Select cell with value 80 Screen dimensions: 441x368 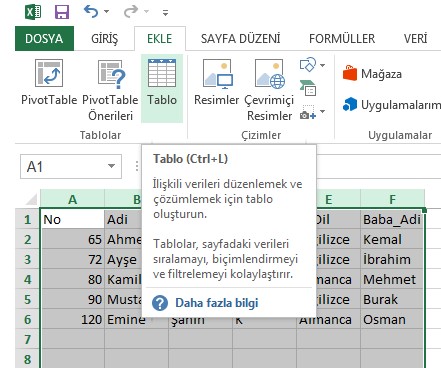coord(72,279)
